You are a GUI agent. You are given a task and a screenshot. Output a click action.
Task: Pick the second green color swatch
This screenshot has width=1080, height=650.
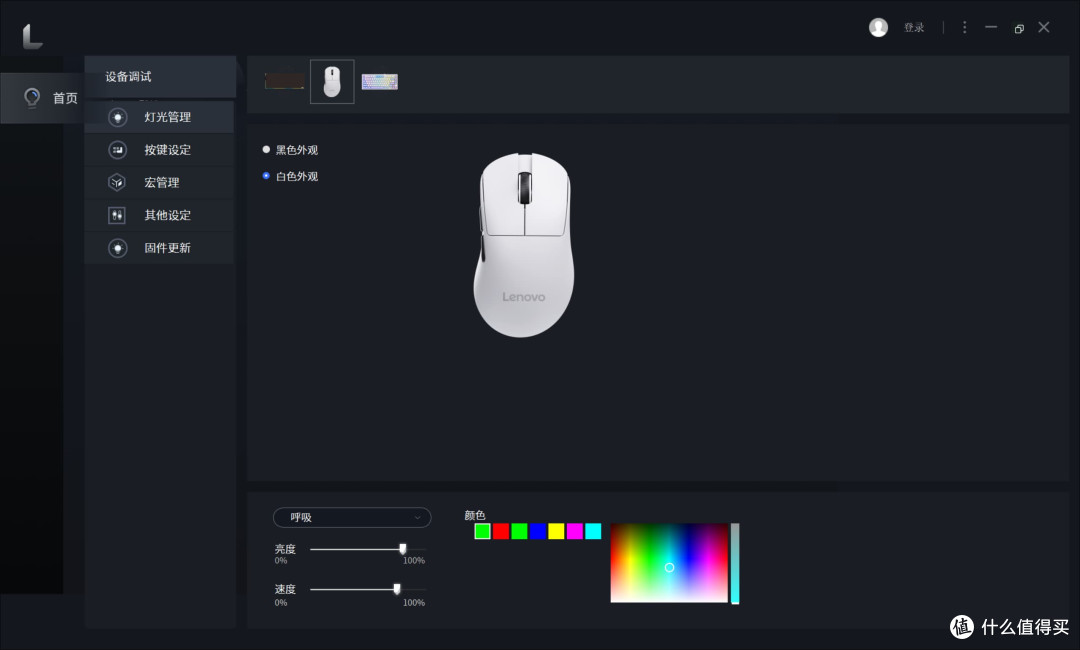pos(519,531)
